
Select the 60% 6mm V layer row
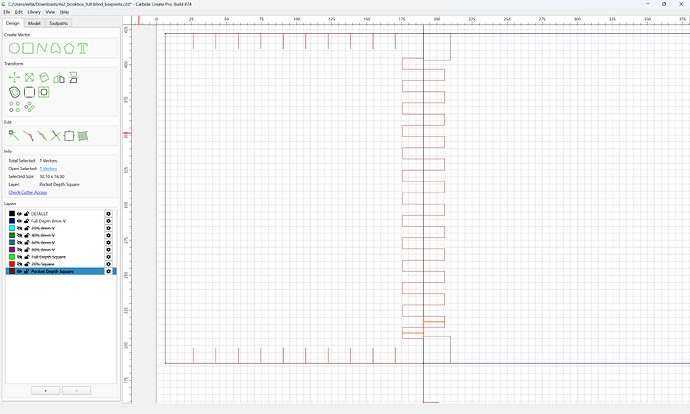tap(61, 242)
